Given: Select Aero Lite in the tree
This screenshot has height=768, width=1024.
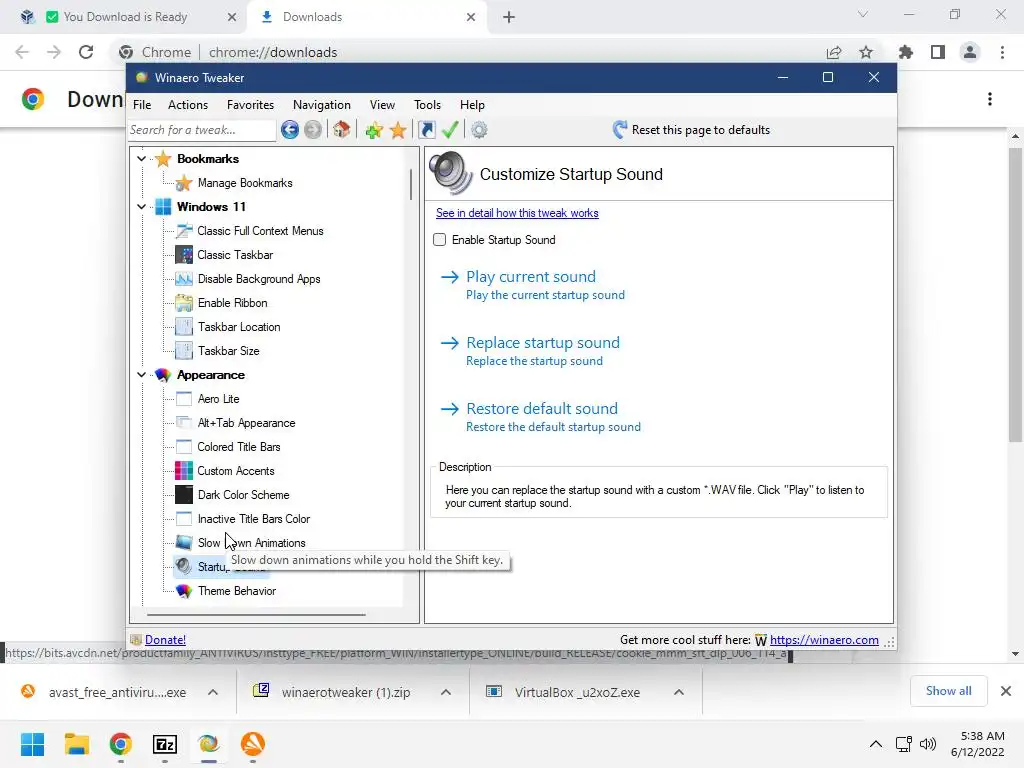Looking at the screenshot, I should tap(219, 399).
